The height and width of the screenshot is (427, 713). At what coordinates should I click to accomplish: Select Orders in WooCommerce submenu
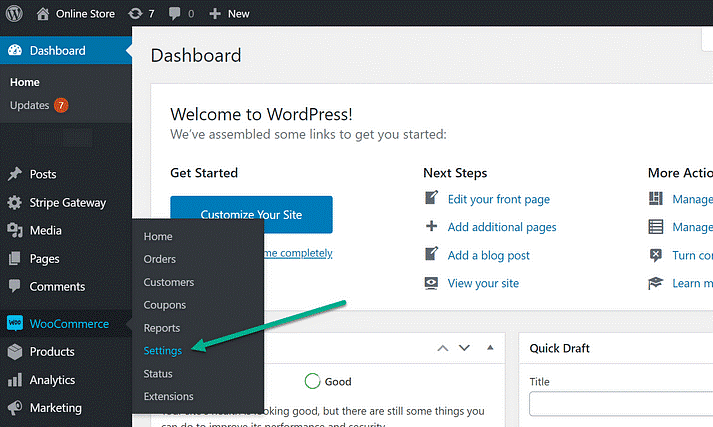[160, 259]
